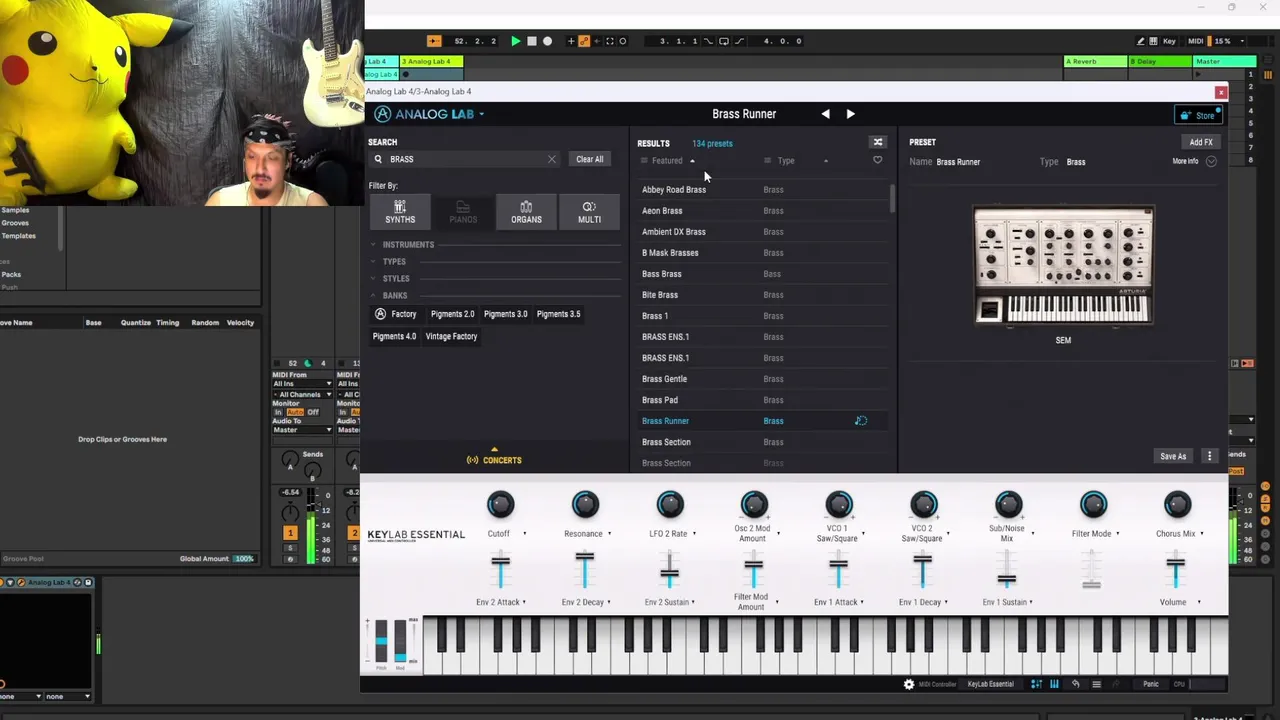Viewport: 1280px width, 720px height.
Task: Open the preset options three-dot menu
Action: point(1209,457)
